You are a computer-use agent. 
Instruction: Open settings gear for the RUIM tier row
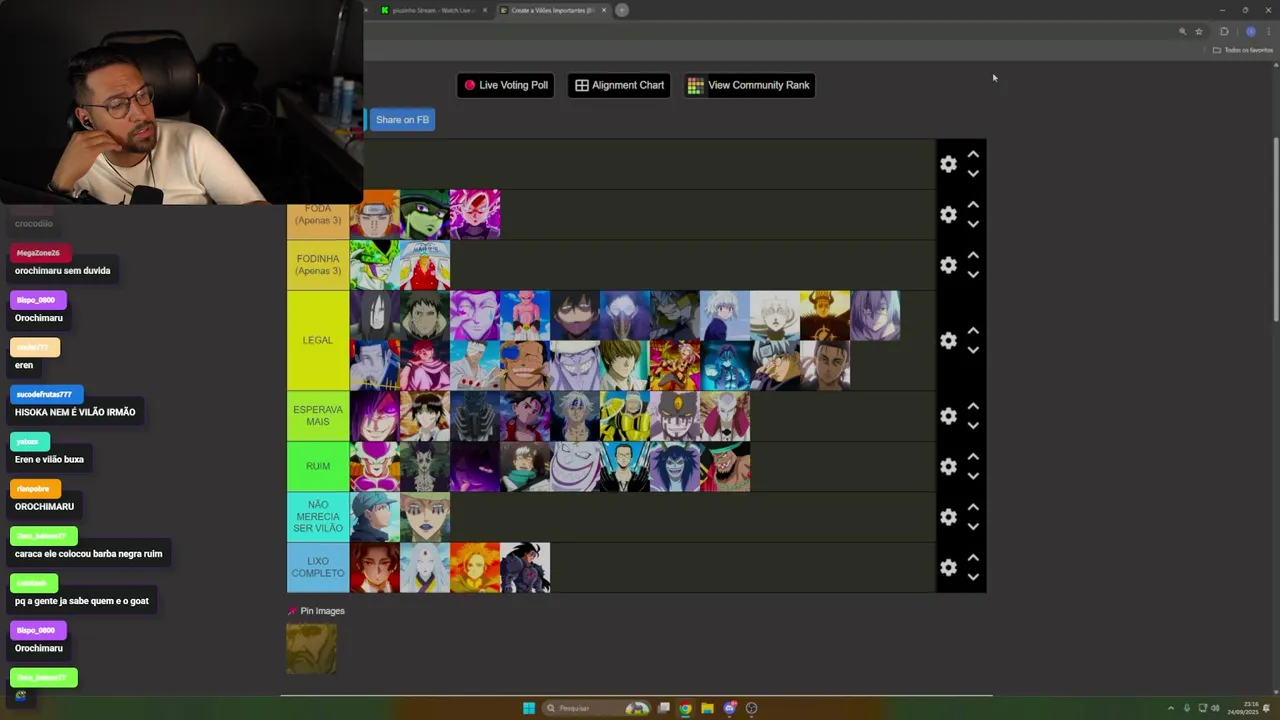tap(948, 467)
